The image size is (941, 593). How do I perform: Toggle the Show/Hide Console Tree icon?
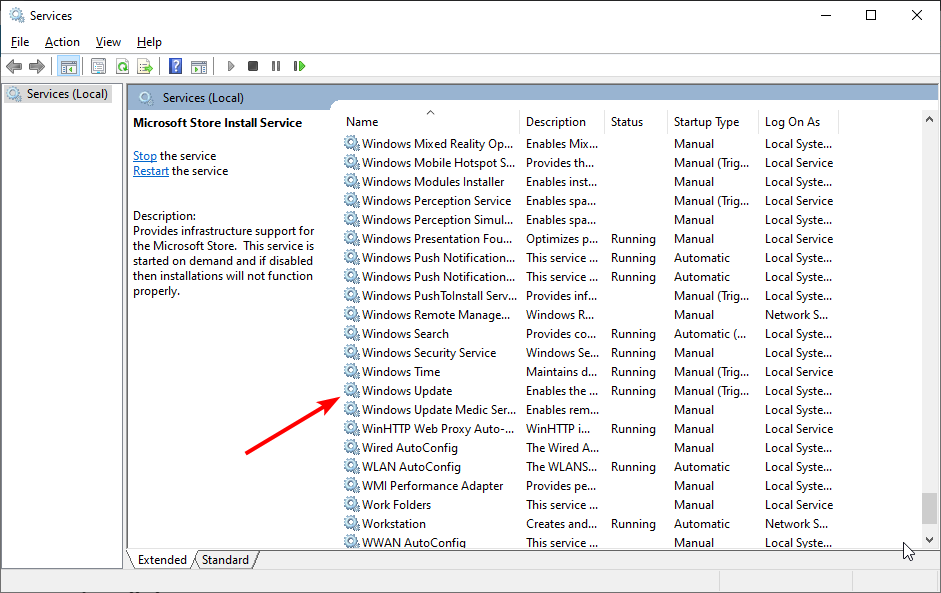click(x=68, y=66)
